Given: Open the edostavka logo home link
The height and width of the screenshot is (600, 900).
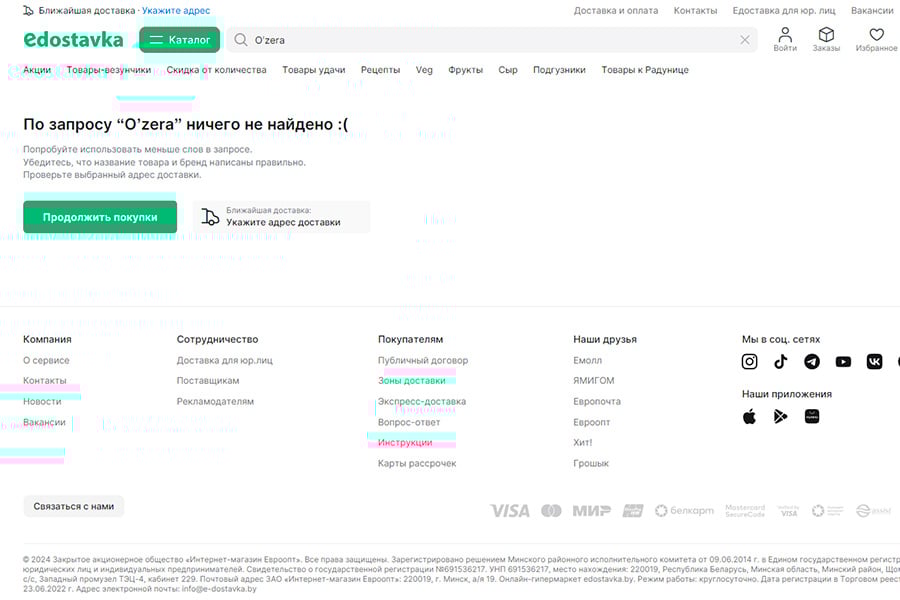Looking at the screenshot, I should [73, 40].
